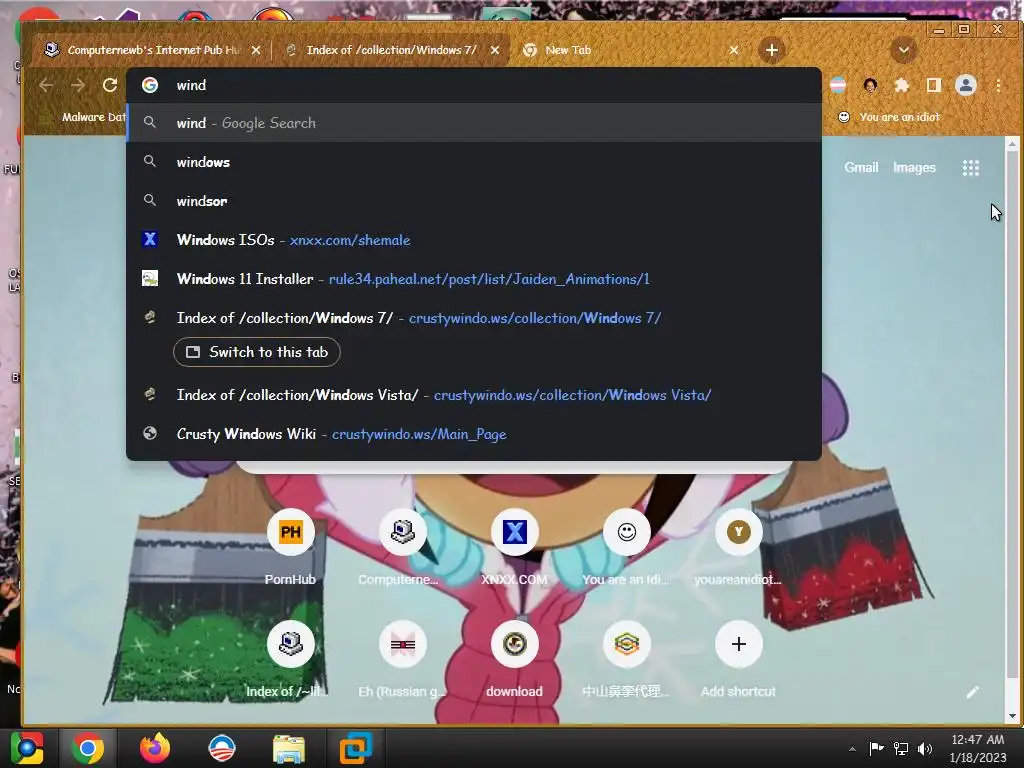Click the 'Switch to this tab' button
This screenshot has height=768, width=1024.
[257, 352]
